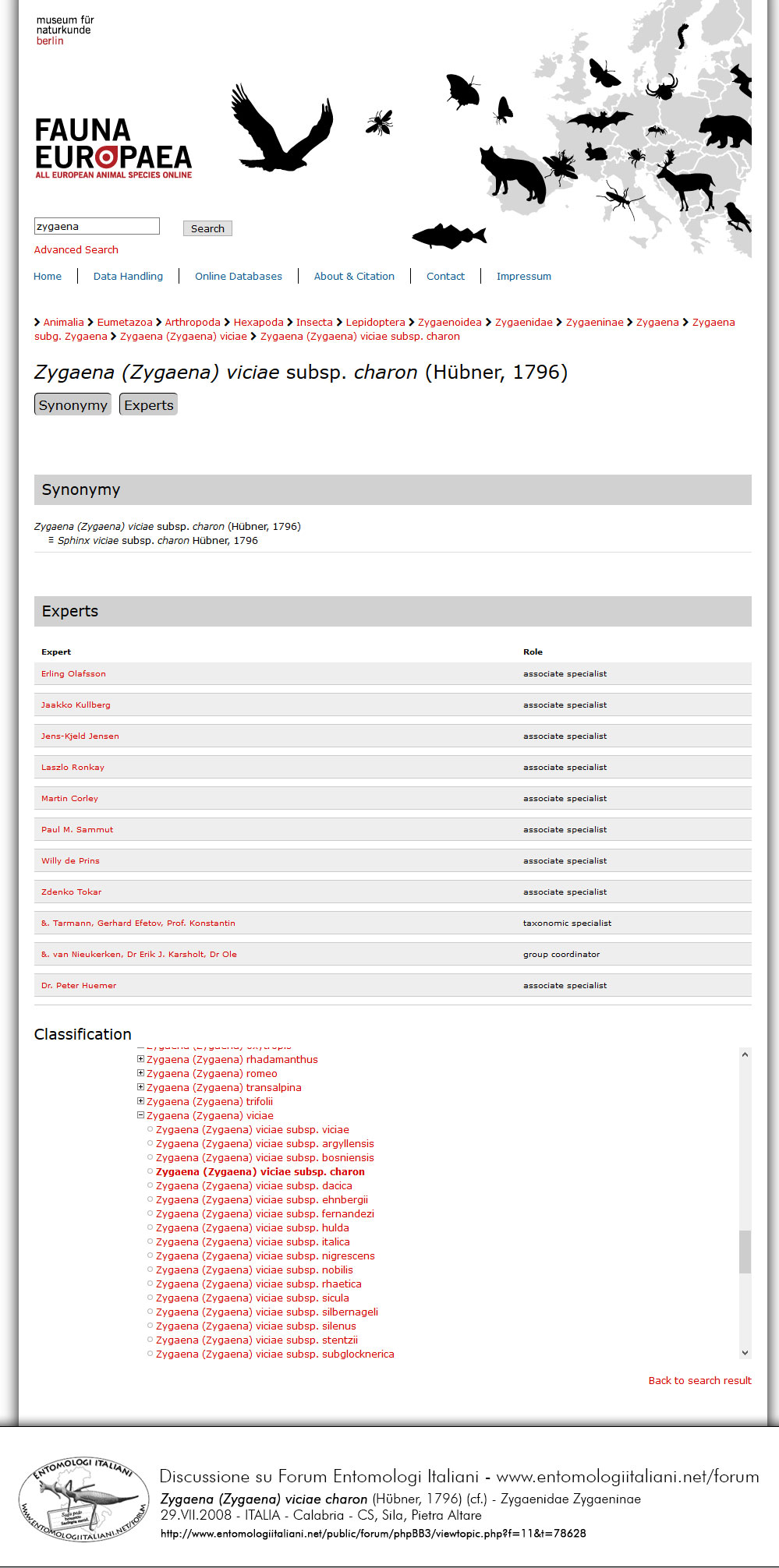
Task: Collapse the Zygaena viciae tree node
Action: click(x=141, y=1115)
